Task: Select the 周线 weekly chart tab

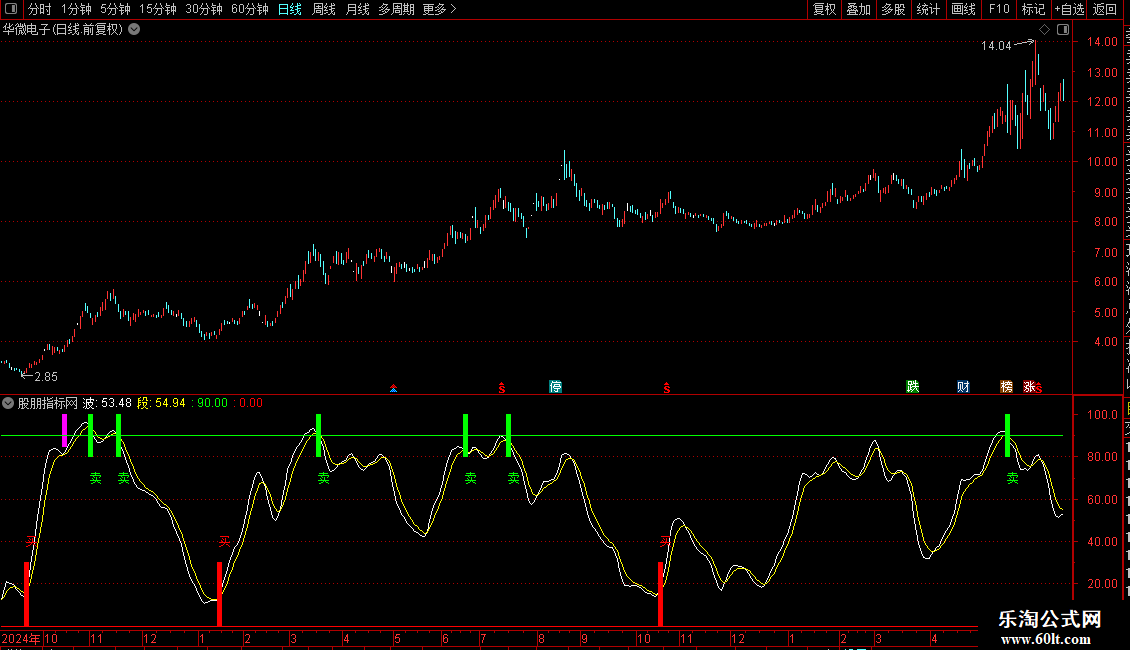Action: click(x=324, y=9)
